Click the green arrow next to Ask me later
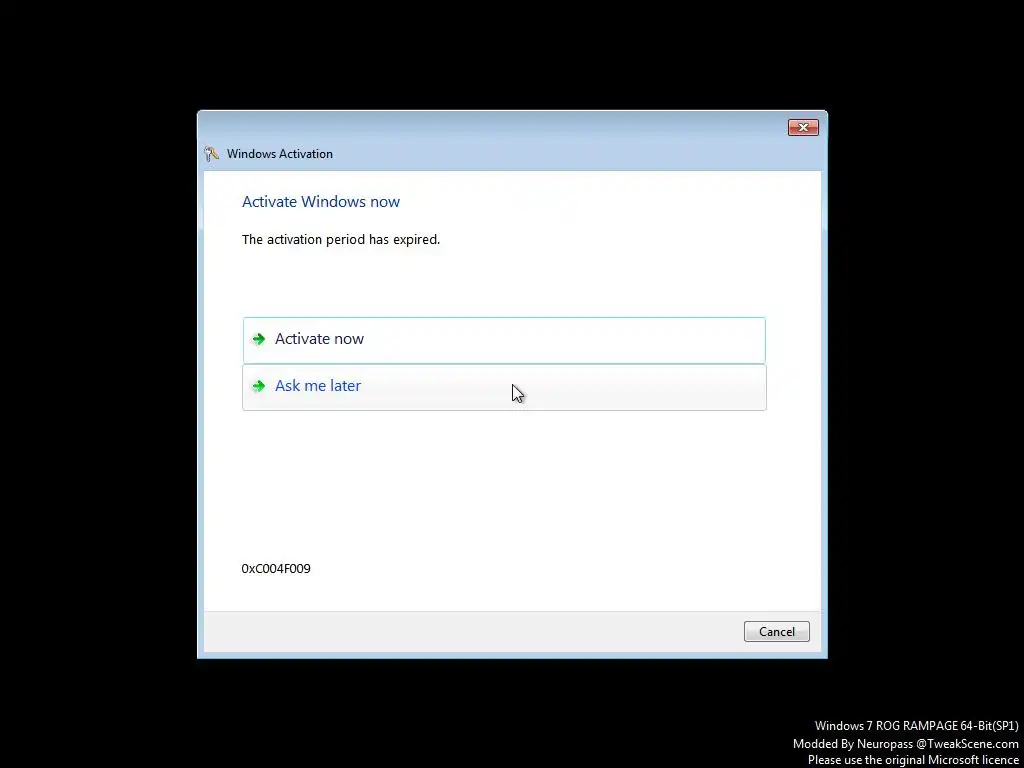Viewport: 1024px width, 768px height. 259,386
